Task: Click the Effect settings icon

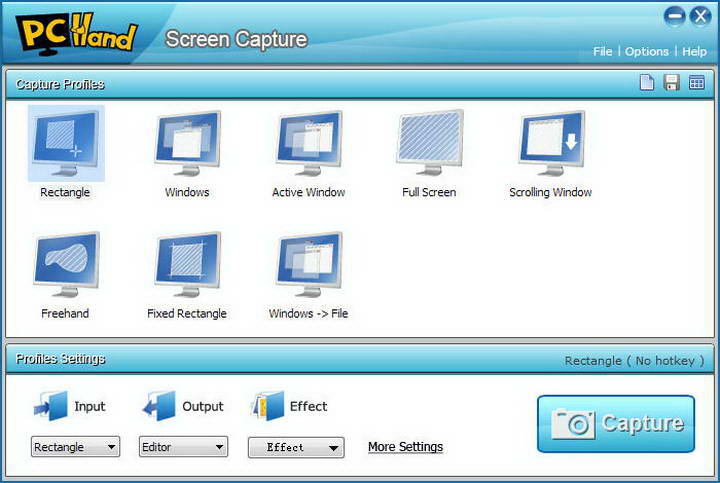Action: point(268,406)
